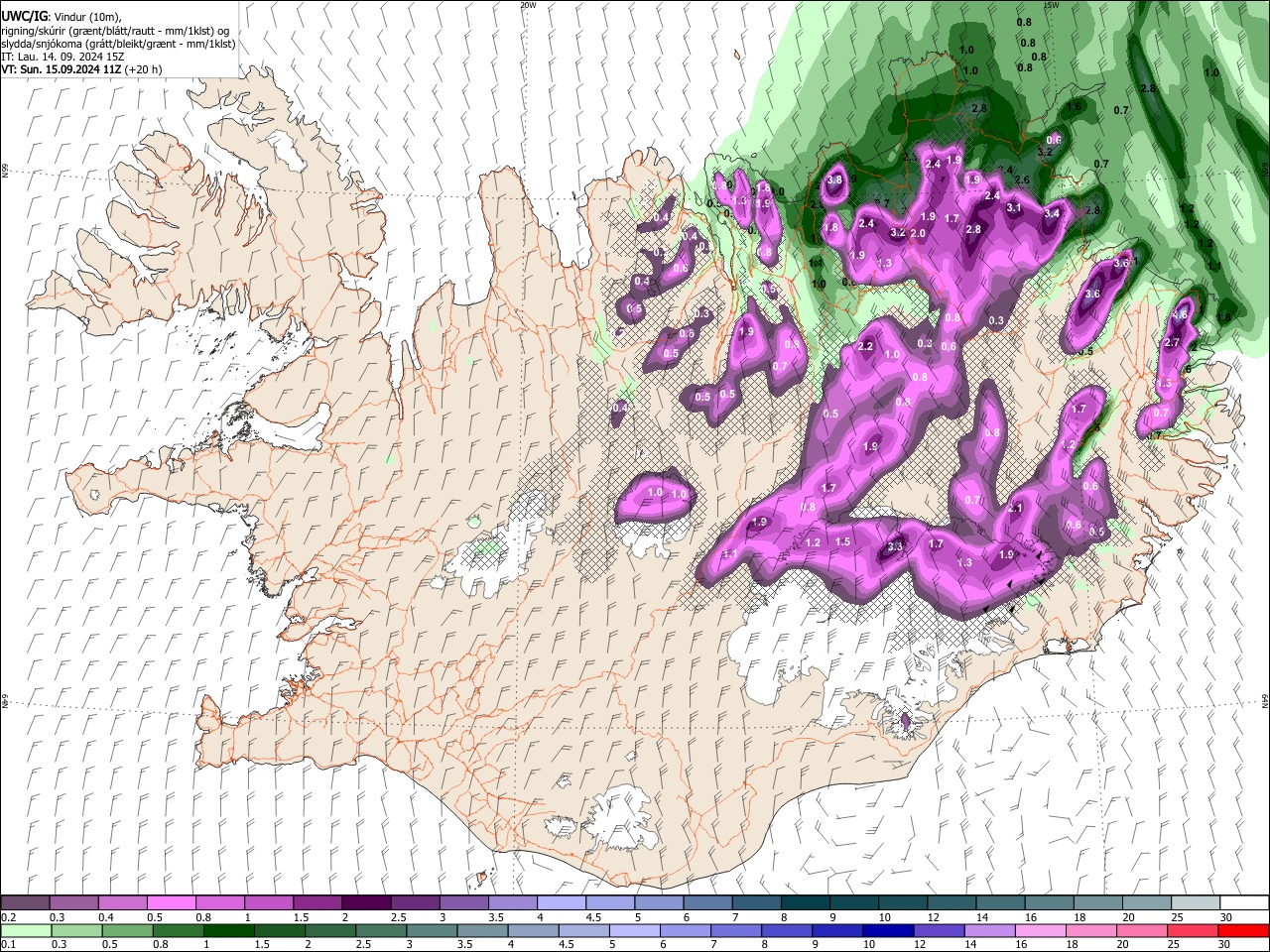
Task: Click the dark green 1 mm rain swatch
Action: [228, 930]
